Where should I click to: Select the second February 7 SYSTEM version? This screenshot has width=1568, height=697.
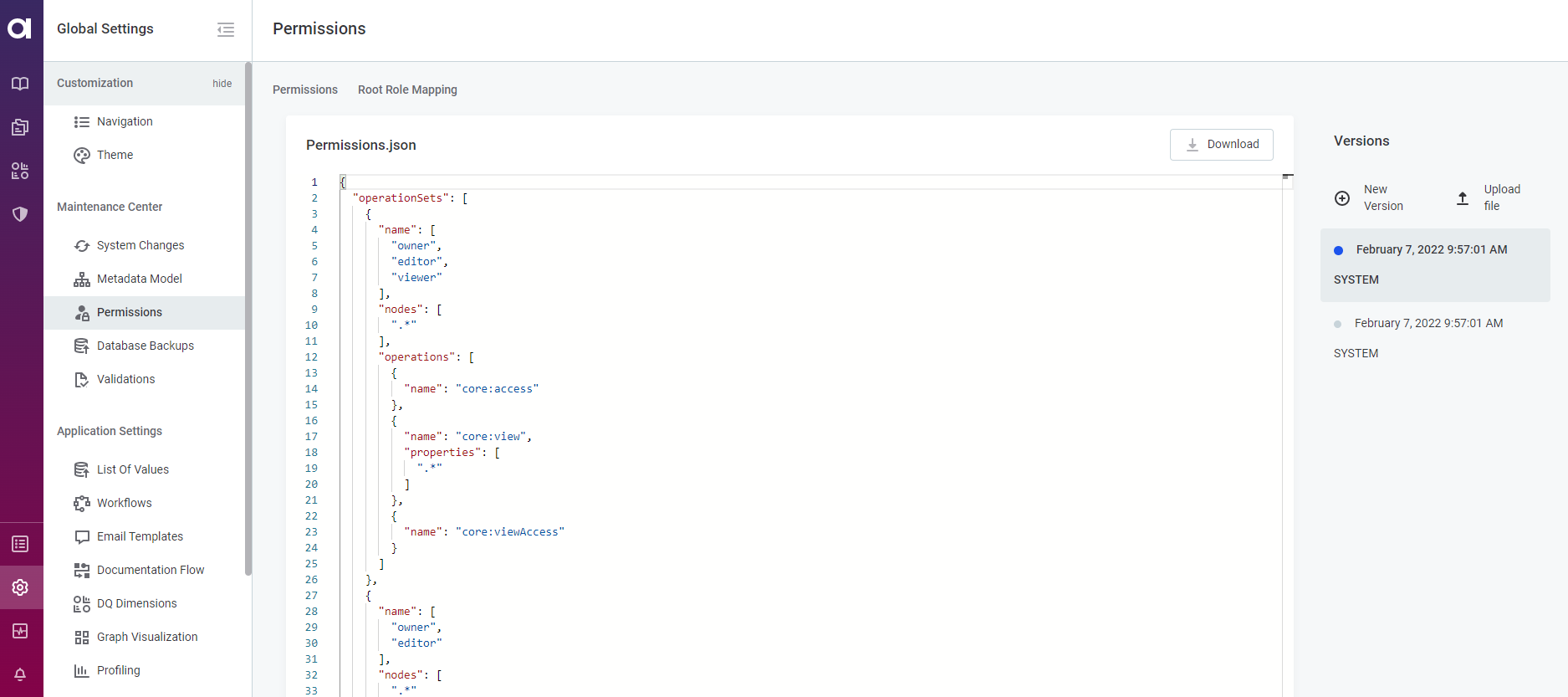pos(1435,339)
